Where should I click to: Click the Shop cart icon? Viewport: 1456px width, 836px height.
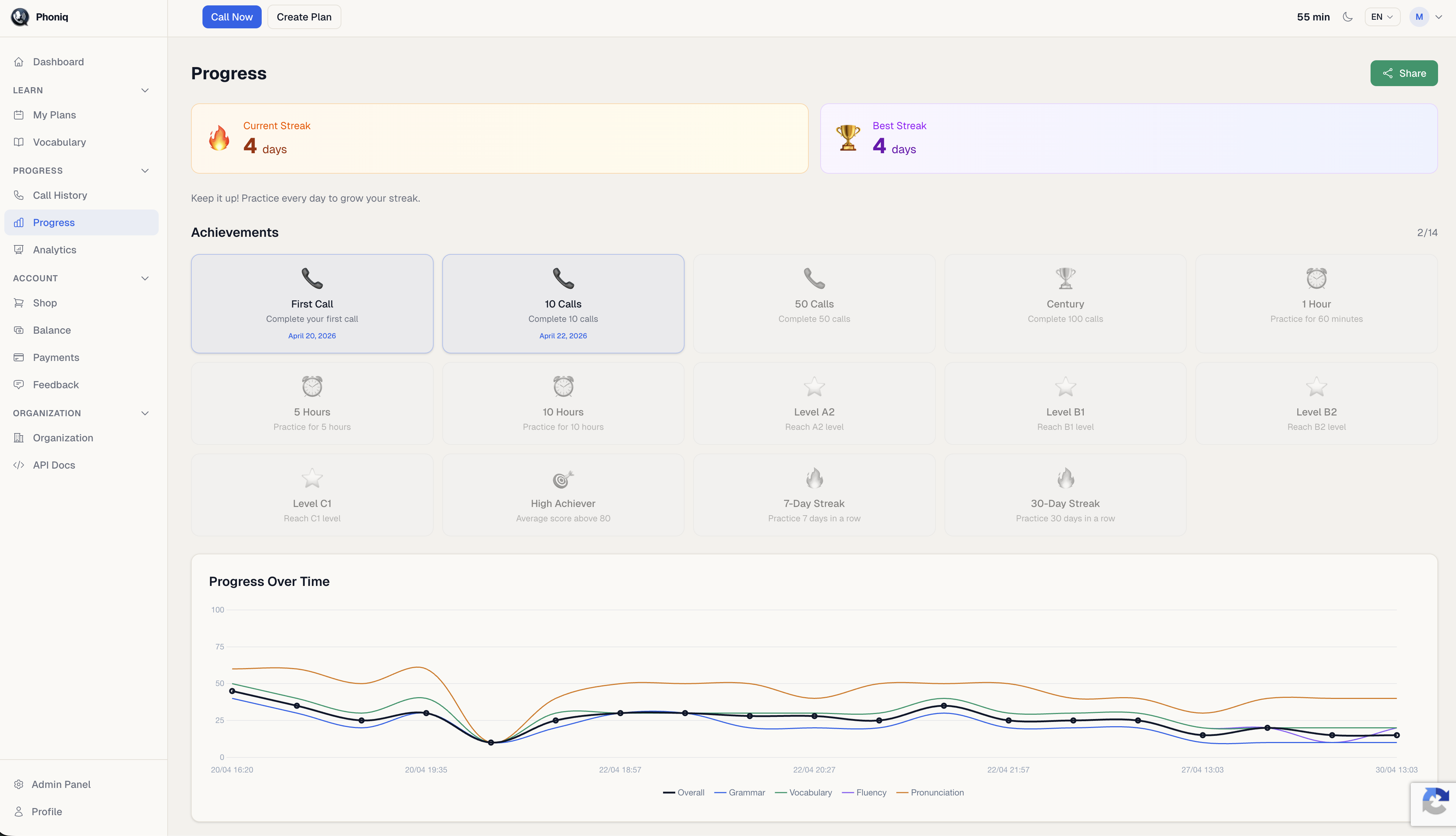(x=19, y=302)
